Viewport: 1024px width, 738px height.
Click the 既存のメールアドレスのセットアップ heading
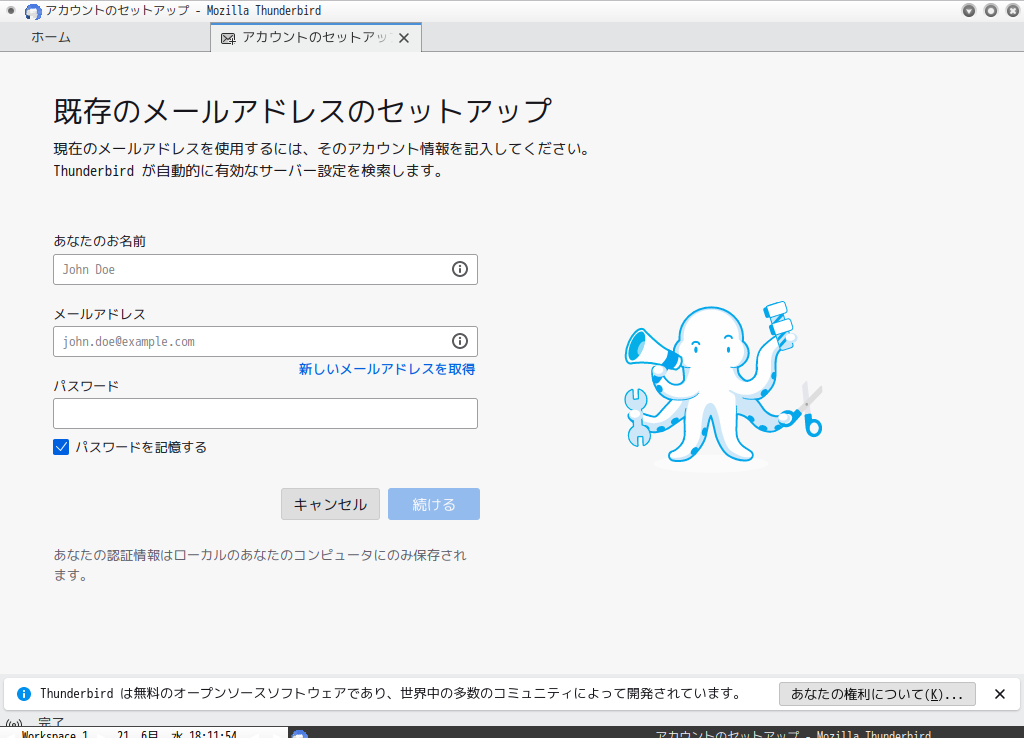[x=302, y=110]
